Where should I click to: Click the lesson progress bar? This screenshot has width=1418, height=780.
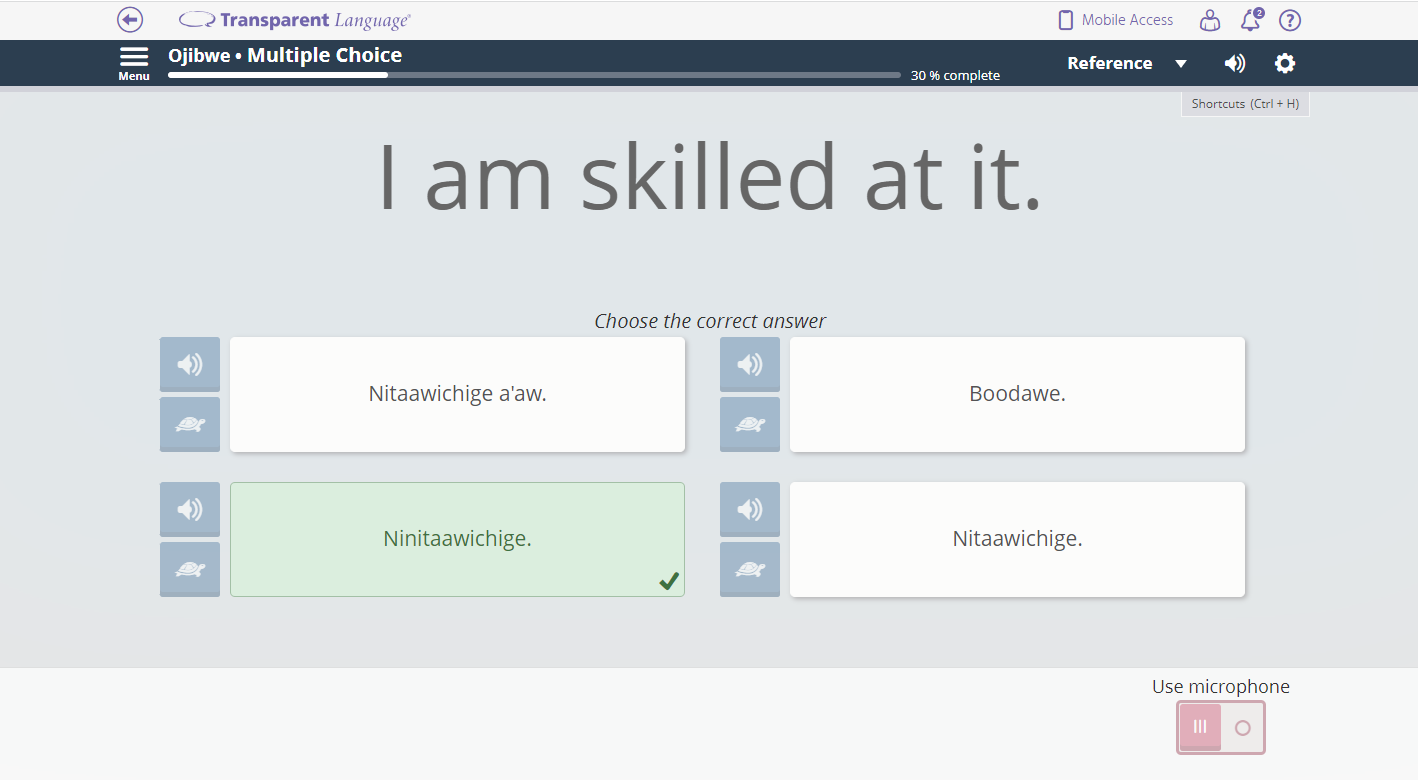534,75
